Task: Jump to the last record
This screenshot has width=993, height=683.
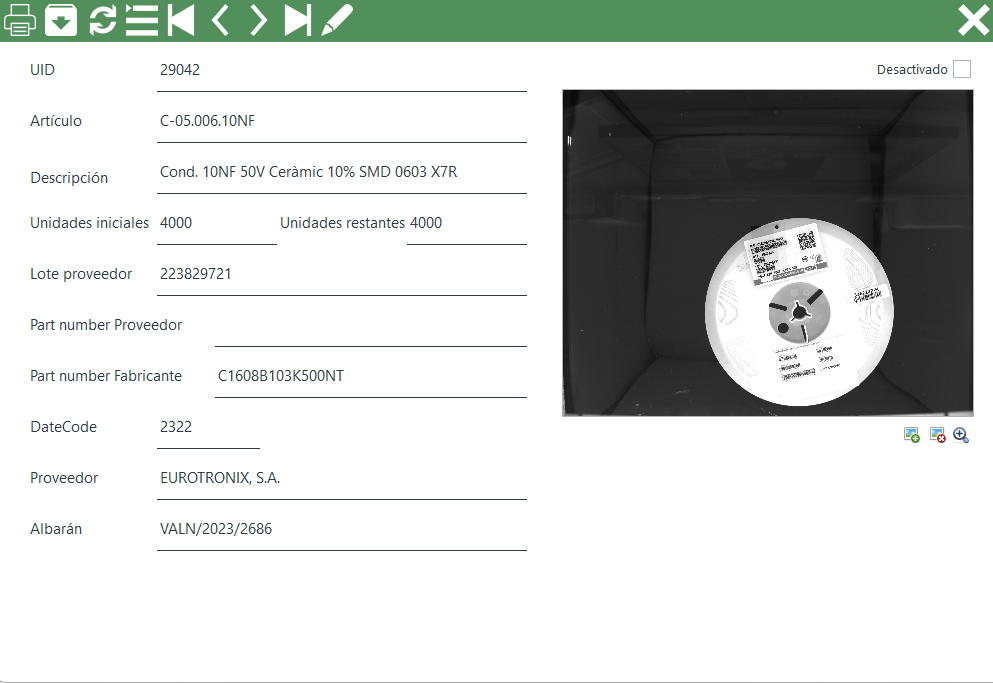Action: [x=298, y=20]
